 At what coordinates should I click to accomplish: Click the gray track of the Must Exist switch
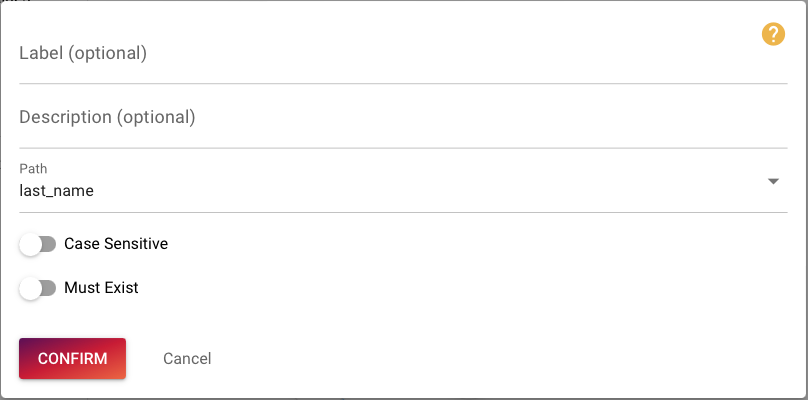click(x=49, y=289)
